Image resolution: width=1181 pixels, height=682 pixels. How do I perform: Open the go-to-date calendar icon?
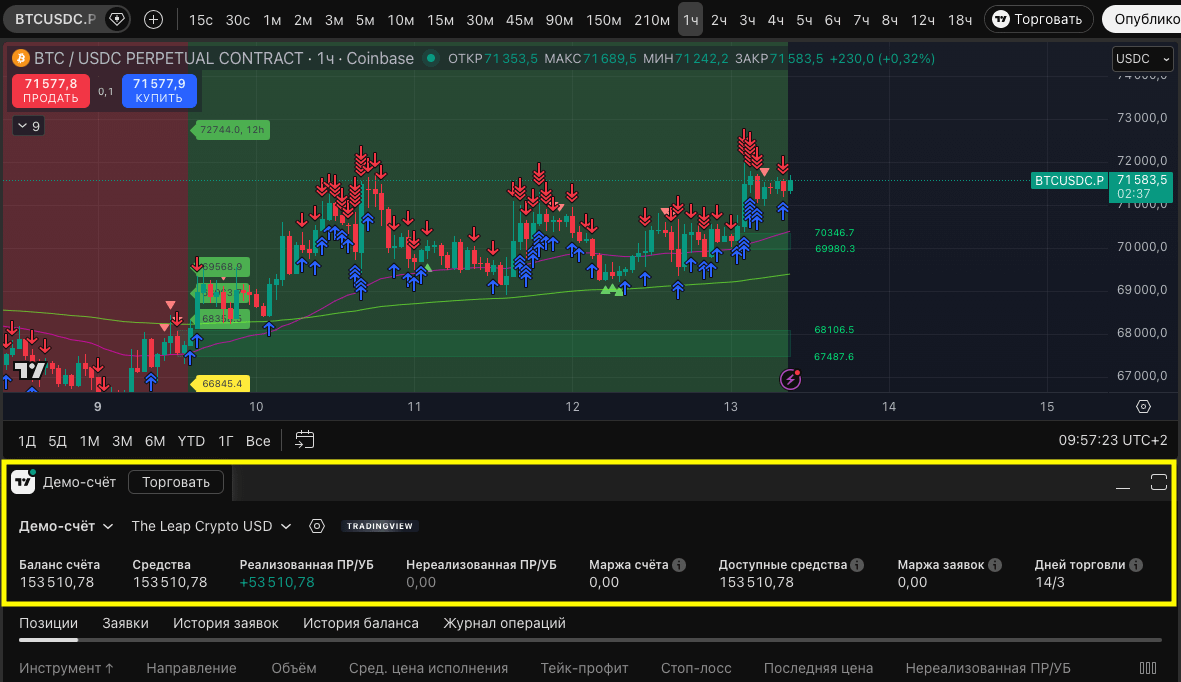305,440
